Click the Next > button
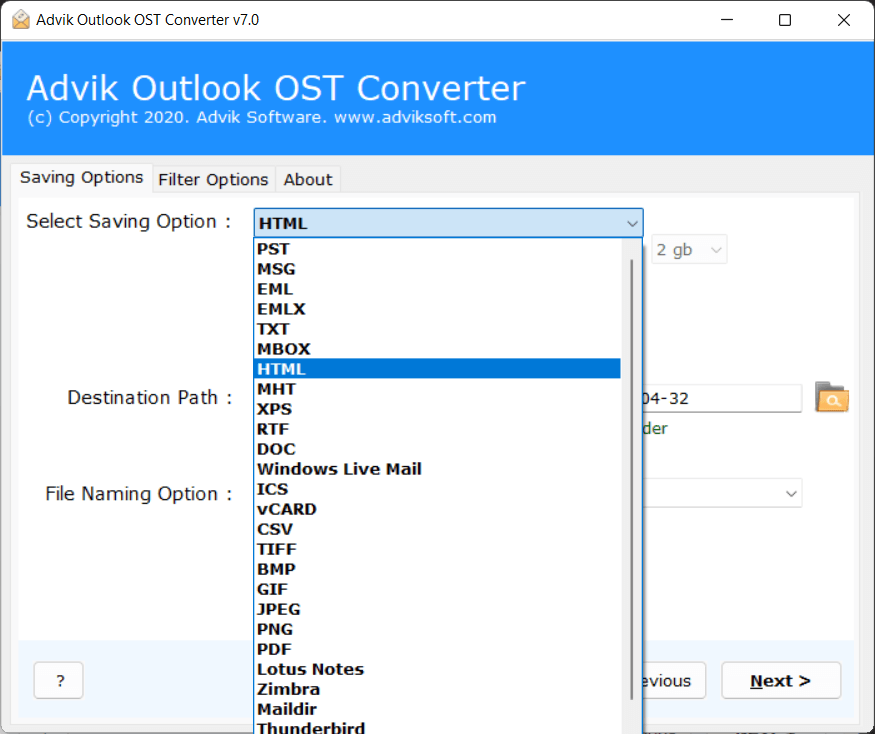This screenshot has width=875, height=734. click(x=781, y=680)
